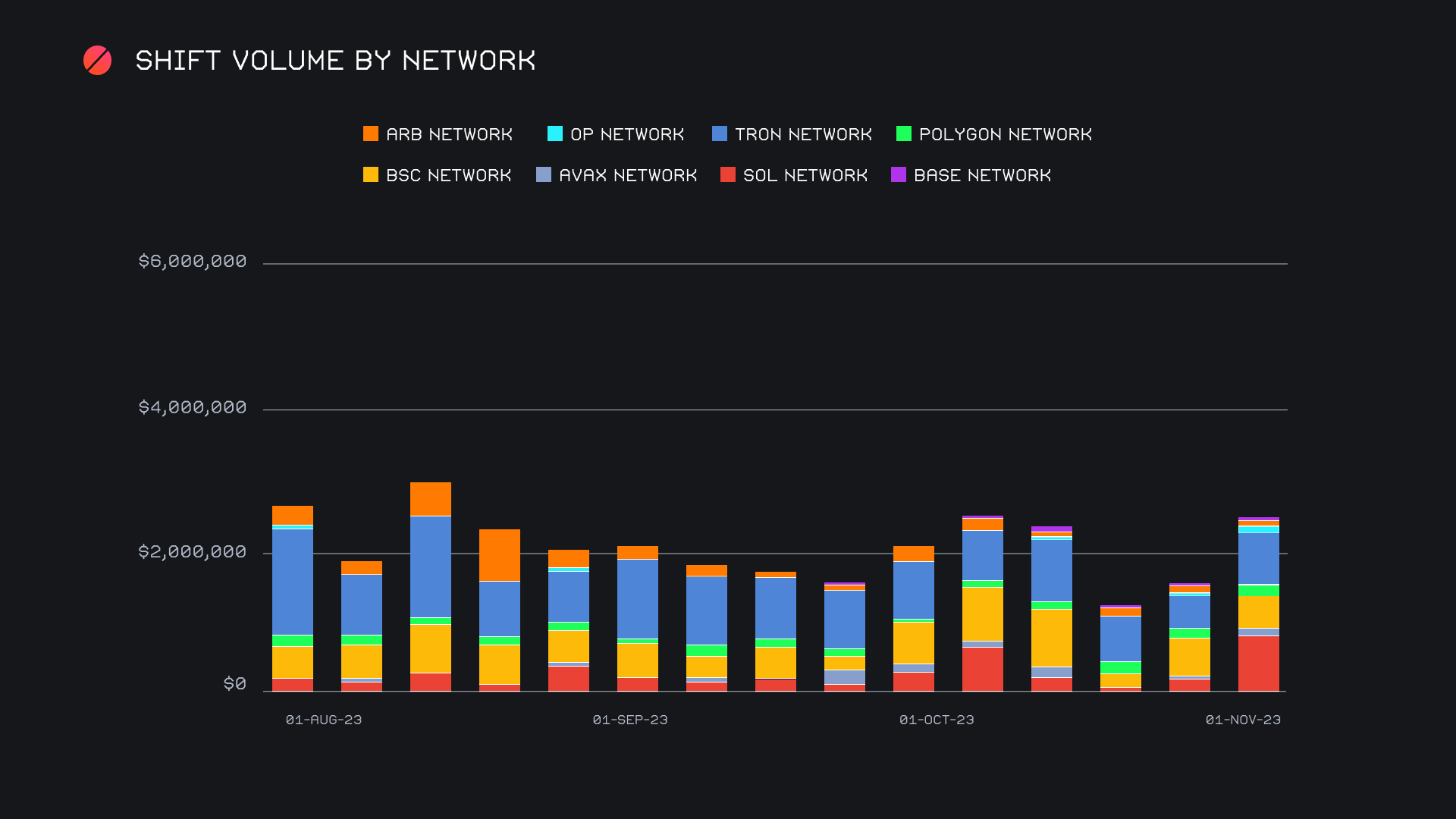This screenshot has height=819, width=1456.
Task: Click the orange ARB Network legend swatch
Action: pos(371,134)
